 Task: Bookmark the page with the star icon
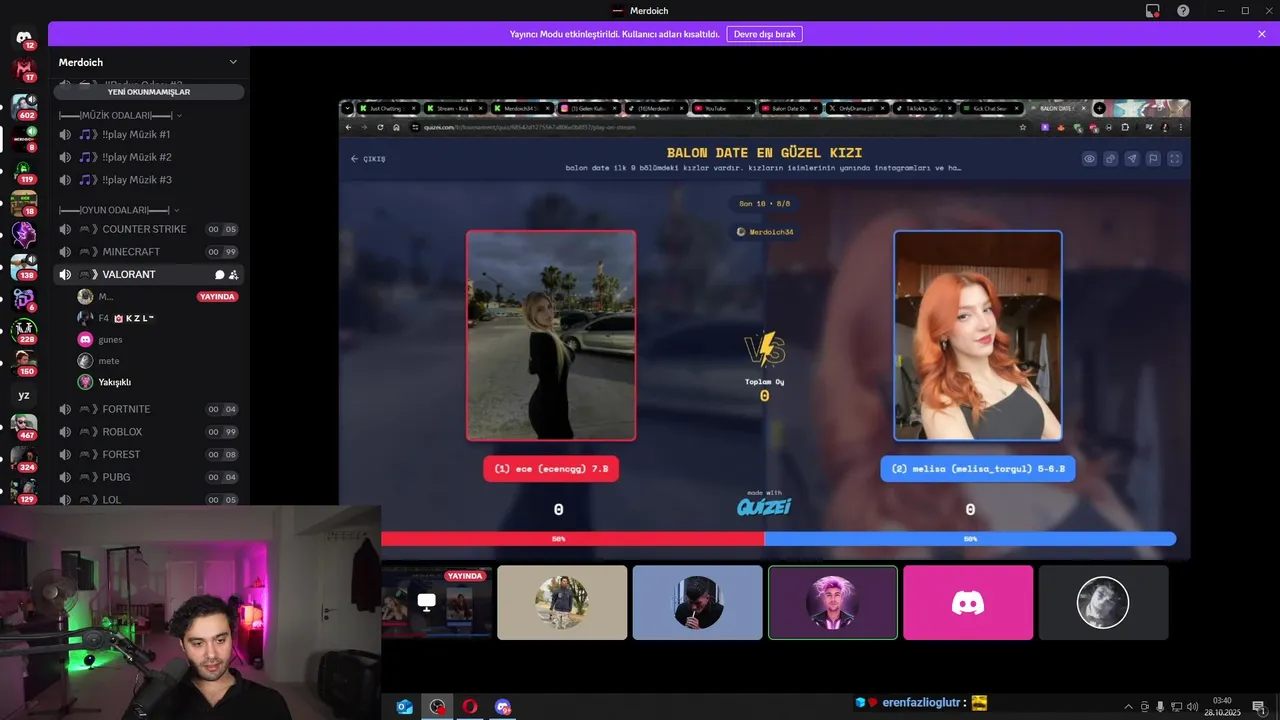tap(1023, 127)
